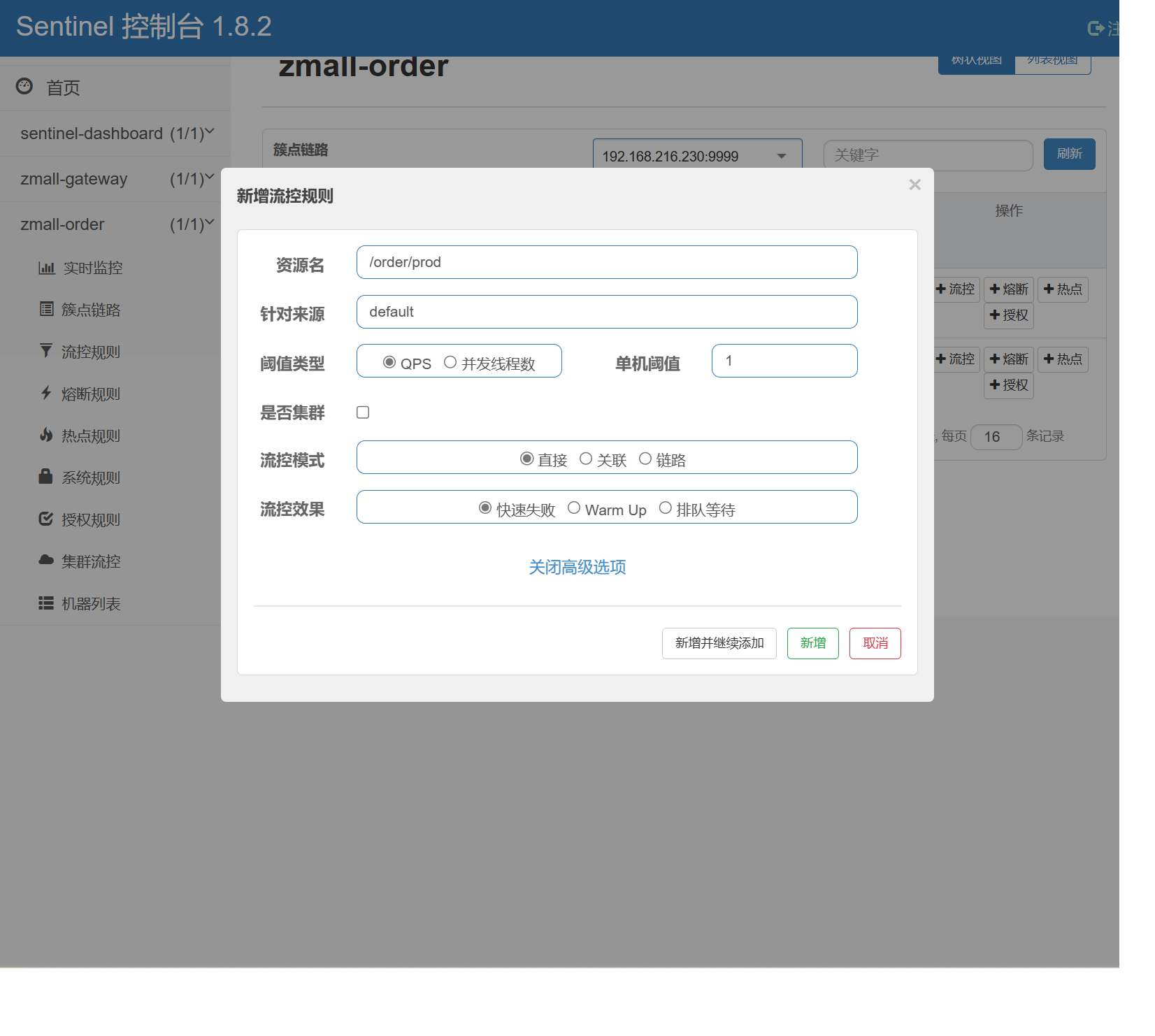
Task: Click second row's +熔断 button
Action: 1009,359
